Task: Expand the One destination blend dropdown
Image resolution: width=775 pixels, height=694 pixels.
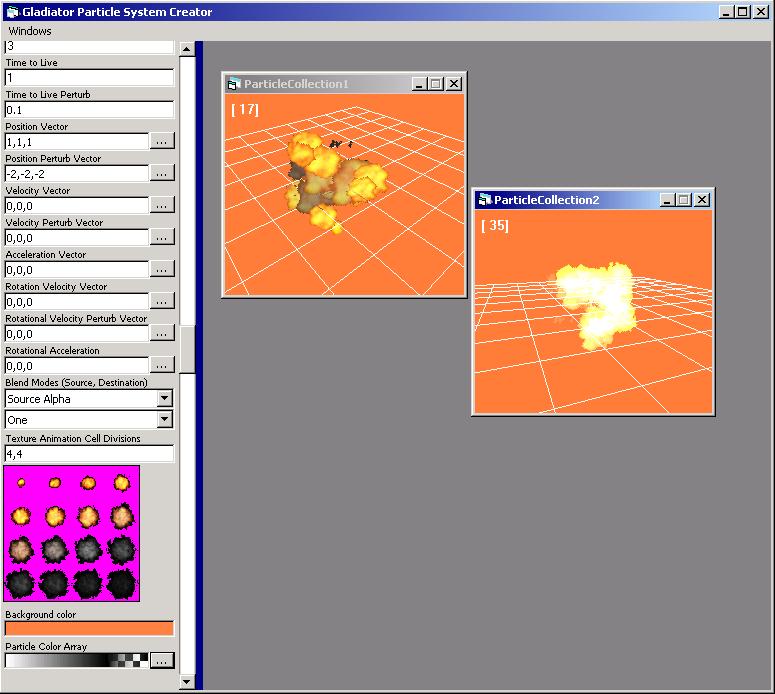Action: [x=165, y=420]
